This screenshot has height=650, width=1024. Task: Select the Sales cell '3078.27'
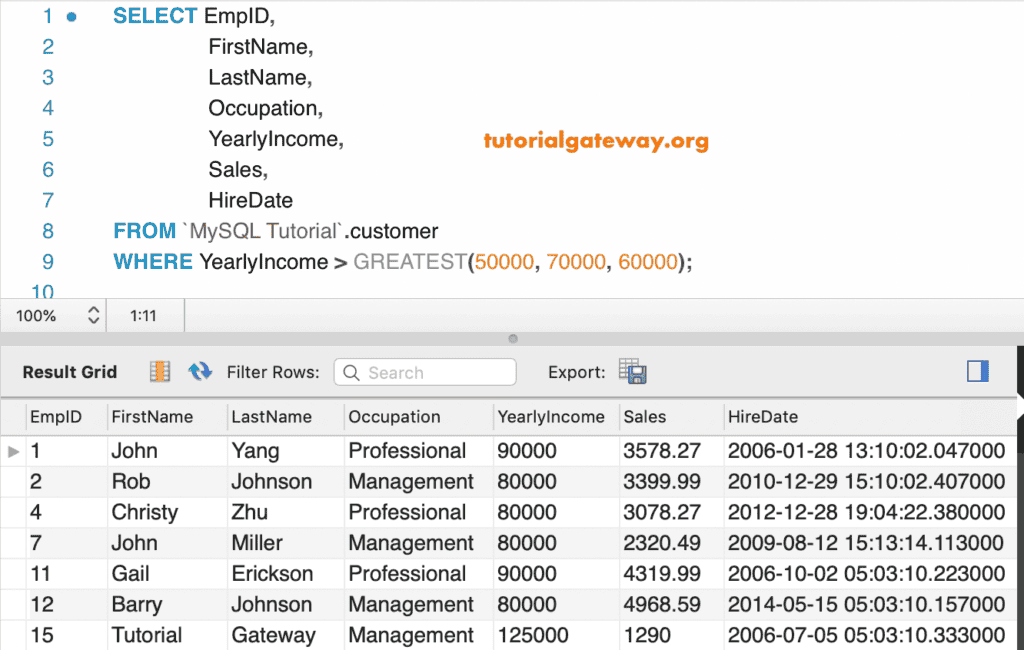click(662, 512)
